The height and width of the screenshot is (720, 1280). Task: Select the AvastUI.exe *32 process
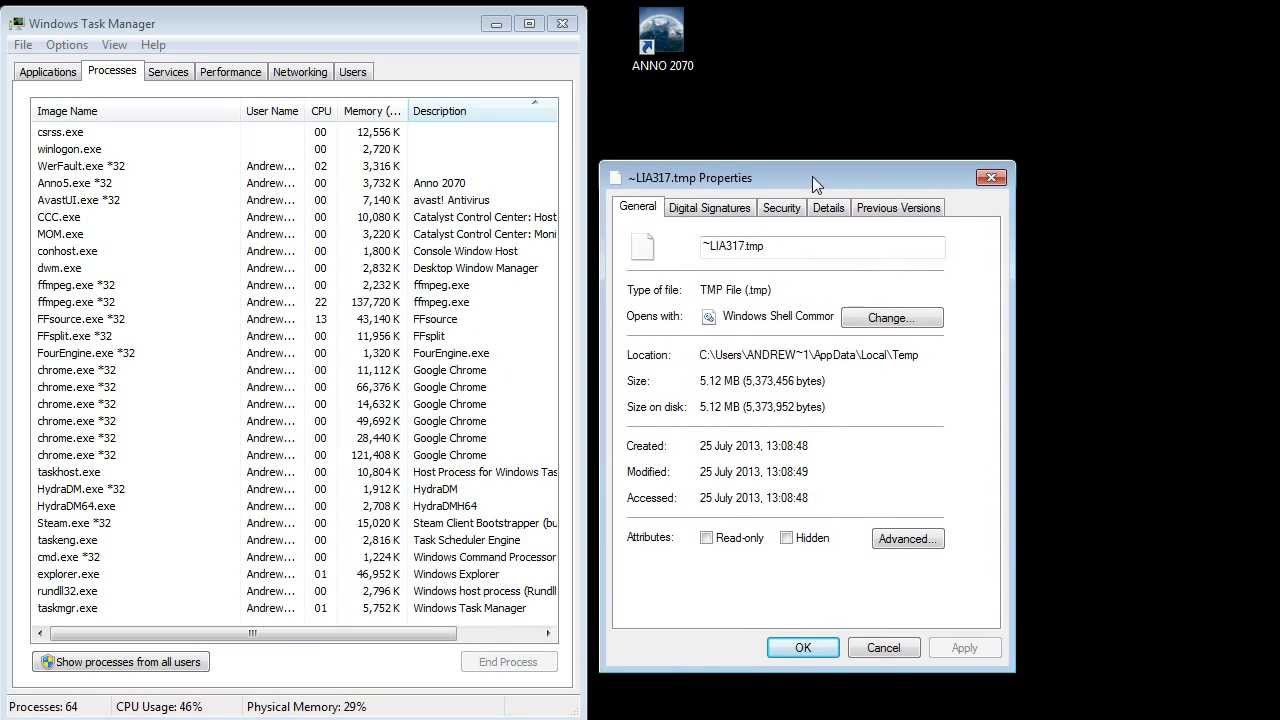point(294,200)
